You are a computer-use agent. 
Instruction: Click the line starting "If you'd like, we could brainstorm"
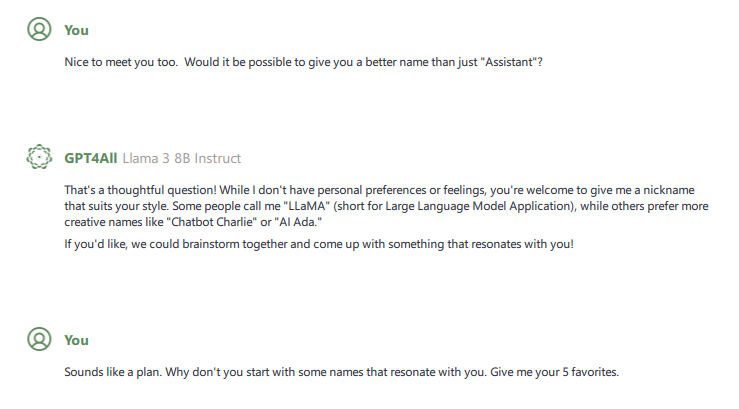[x=318, y=244]
